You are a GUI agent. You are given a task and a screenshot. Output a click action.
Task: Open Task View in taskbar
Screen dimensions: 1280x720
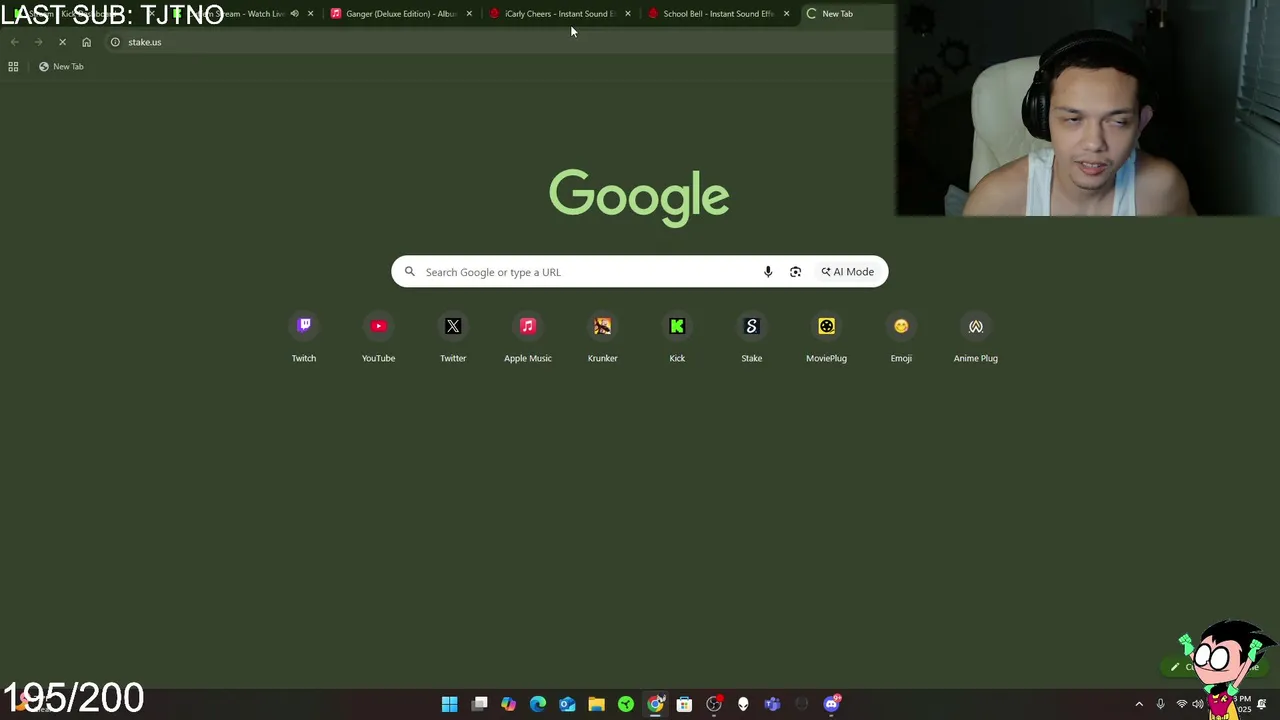(x=480, y=704)
